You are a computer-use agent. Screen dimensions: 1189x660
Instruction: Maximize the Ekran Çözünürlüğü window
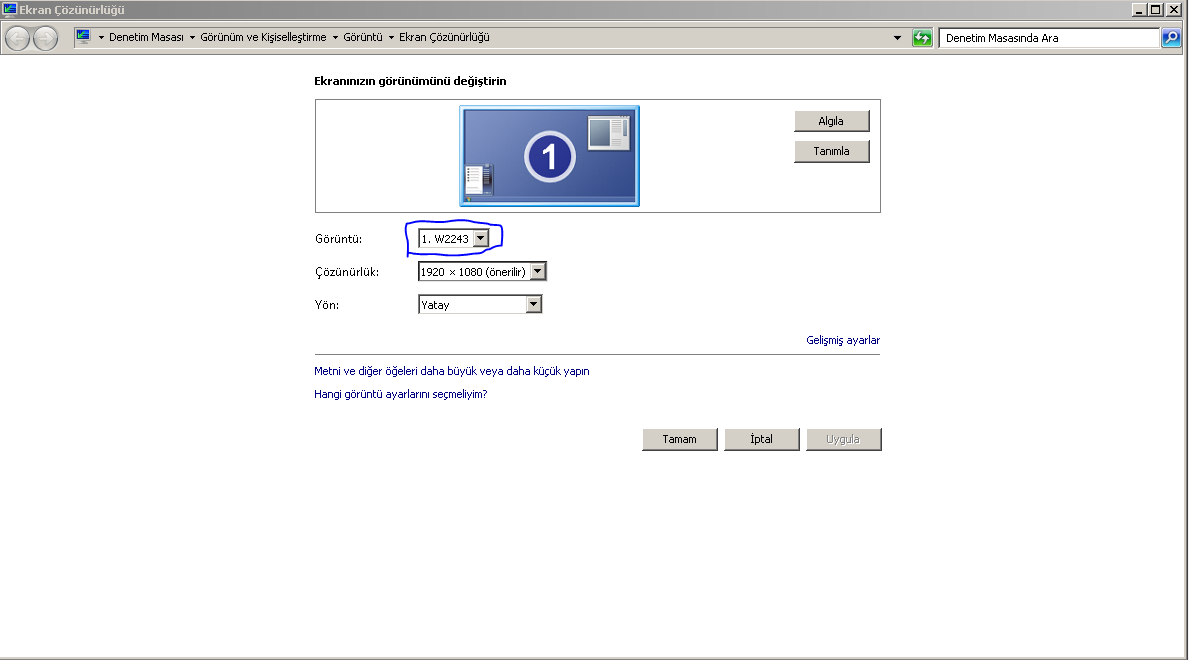1156,10
